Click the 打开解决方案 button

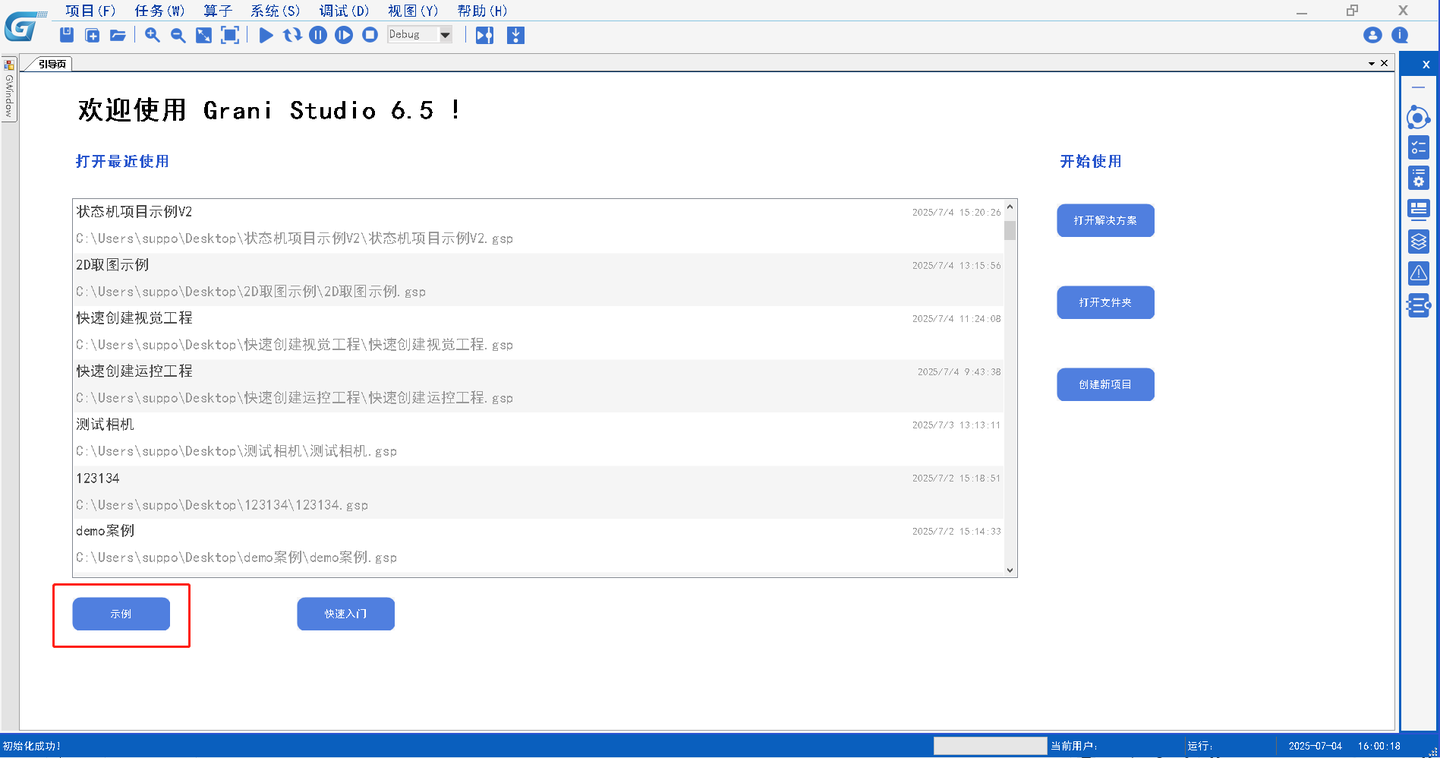1105,220
